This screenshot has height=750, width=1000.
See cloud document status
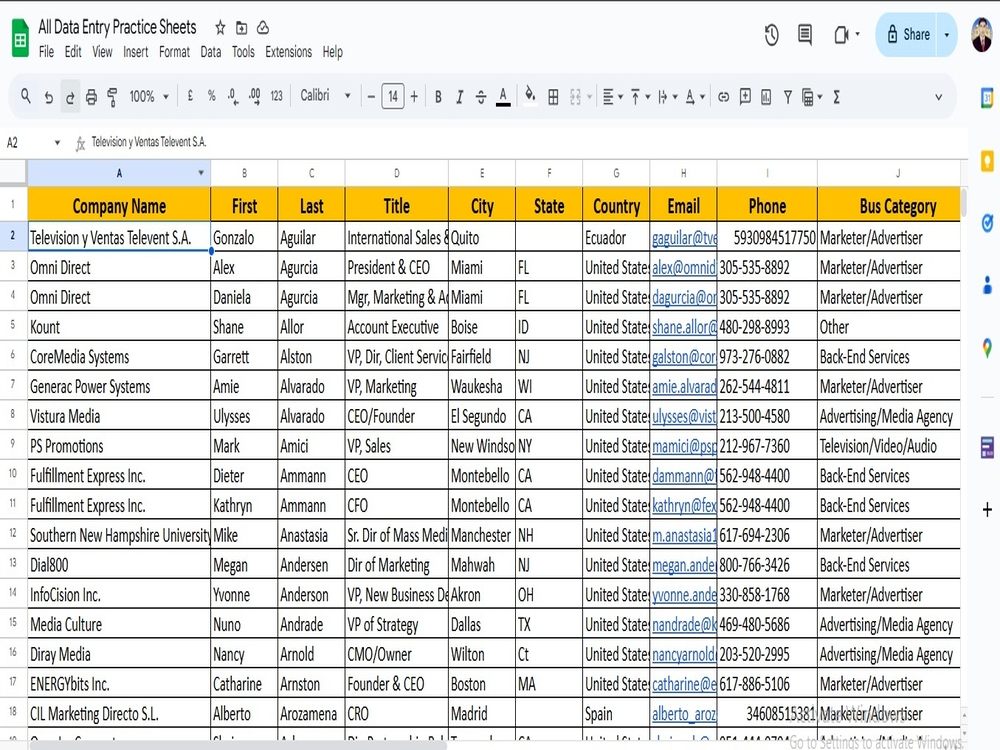[x=263, y=27]
